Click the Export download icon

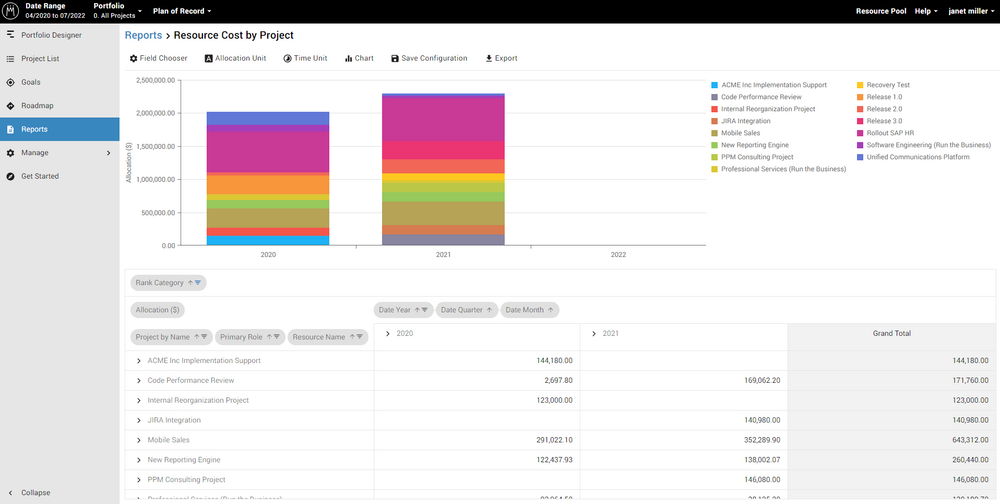(489, 59)
